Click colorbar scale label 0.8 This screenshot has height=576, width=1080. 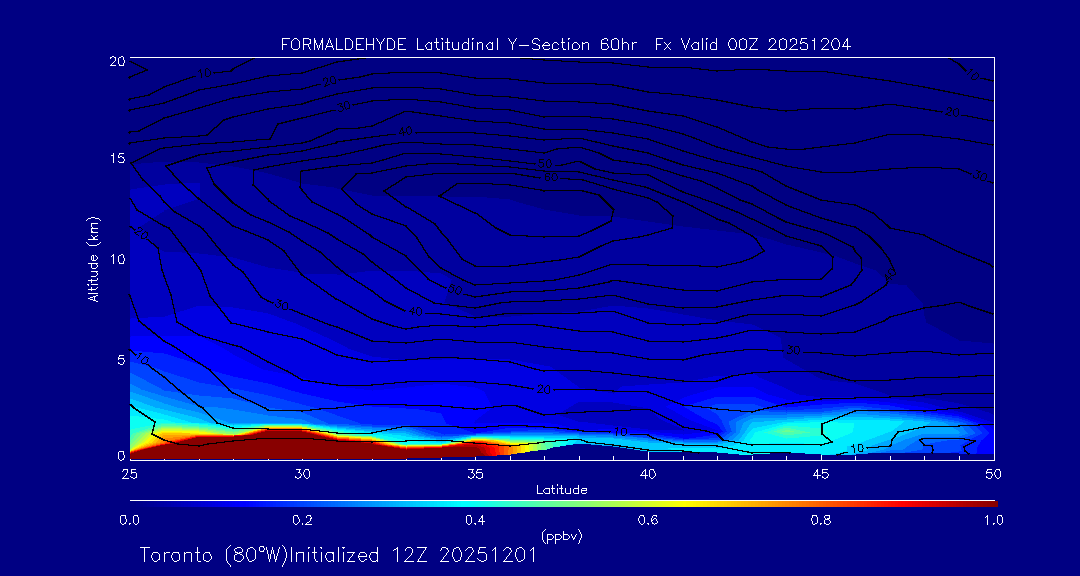pyautogui.click(x=821, y=521)
